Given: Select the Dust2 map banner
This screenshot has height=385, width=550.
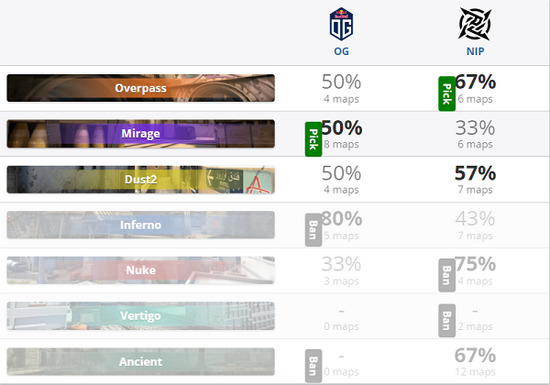Looking at the screenshot, I should pos(141,179).
